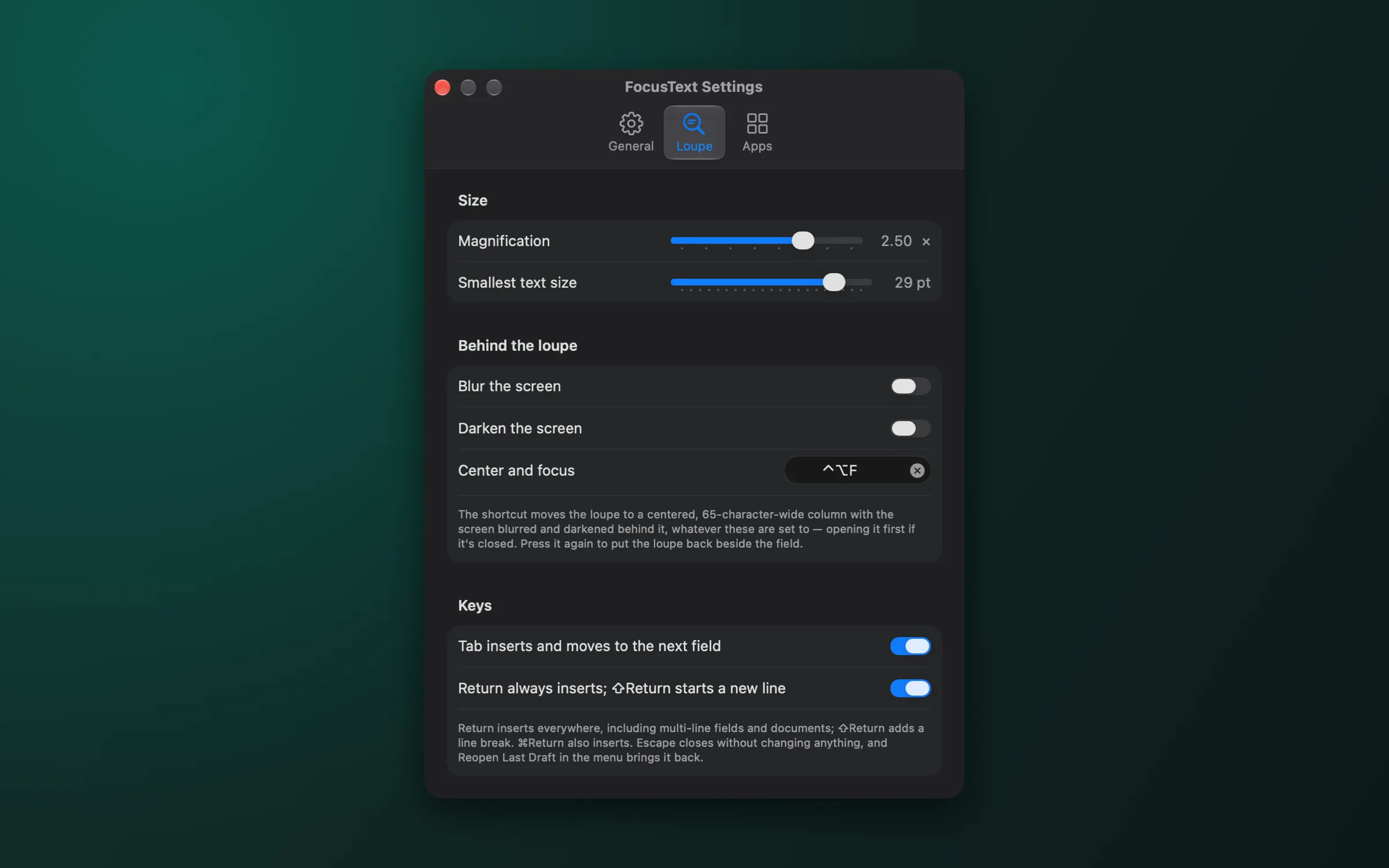Click the FocusText Settings window title
Screen dimensions: 1389x868
(x=693, y=87)
